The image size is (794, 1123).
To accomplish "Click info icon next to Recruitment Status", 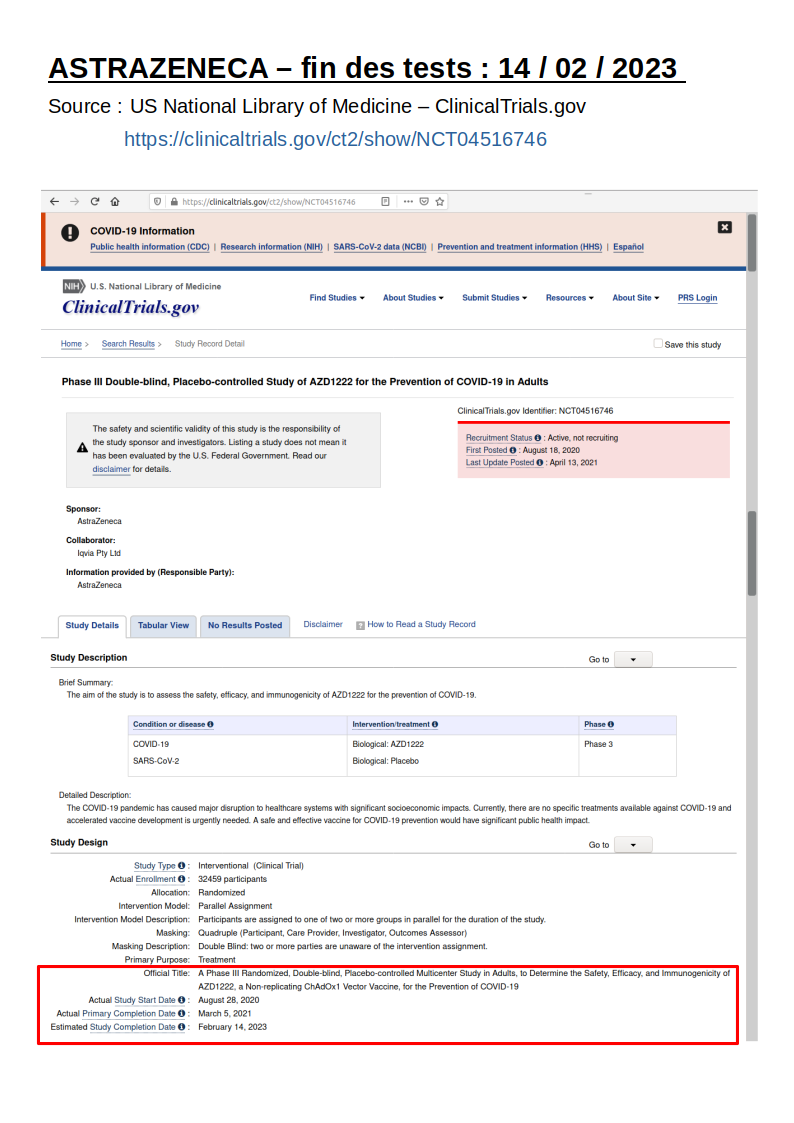I will 538,438.
